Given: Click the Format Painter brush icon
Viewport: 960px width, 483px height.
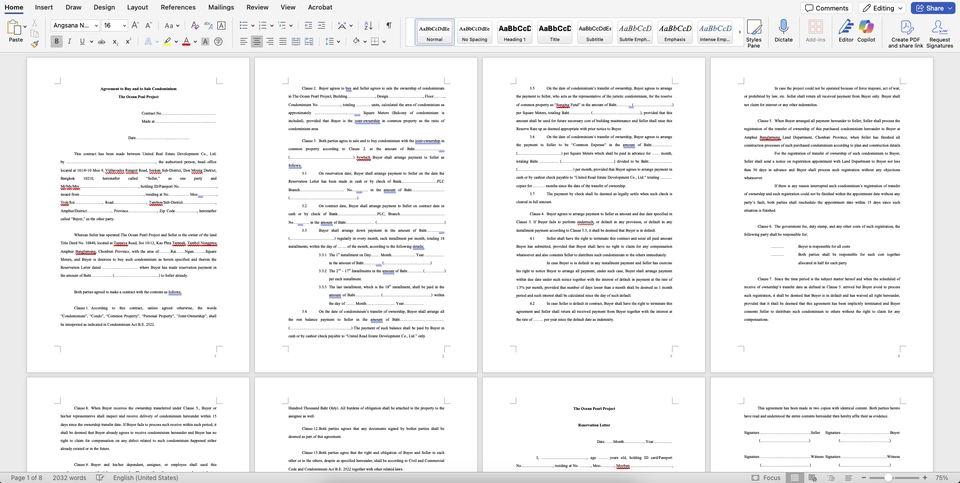Looking at the screenshot, I should point(34,43).
